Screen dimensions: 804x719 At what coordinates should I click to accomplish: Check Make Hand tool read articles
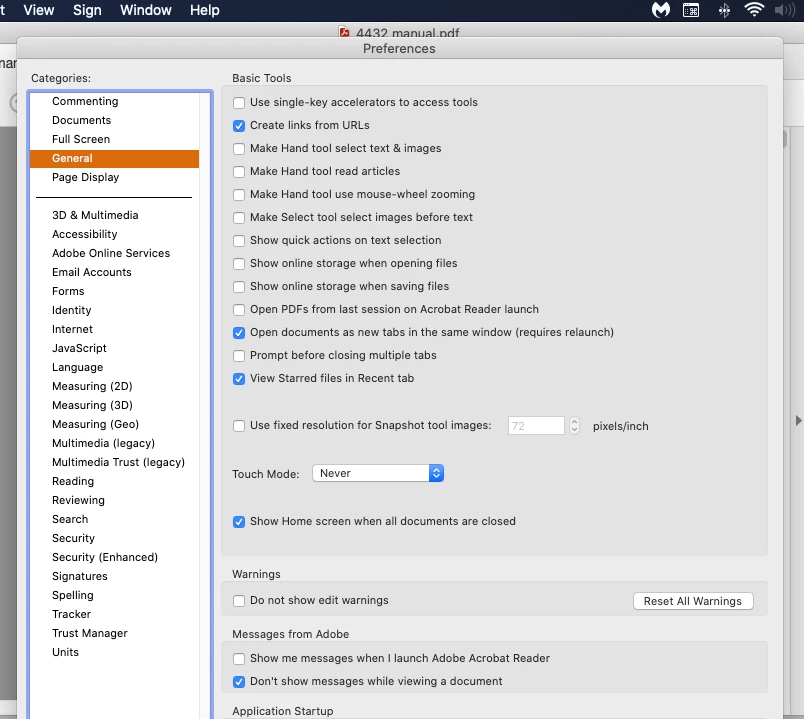[239, 172]
